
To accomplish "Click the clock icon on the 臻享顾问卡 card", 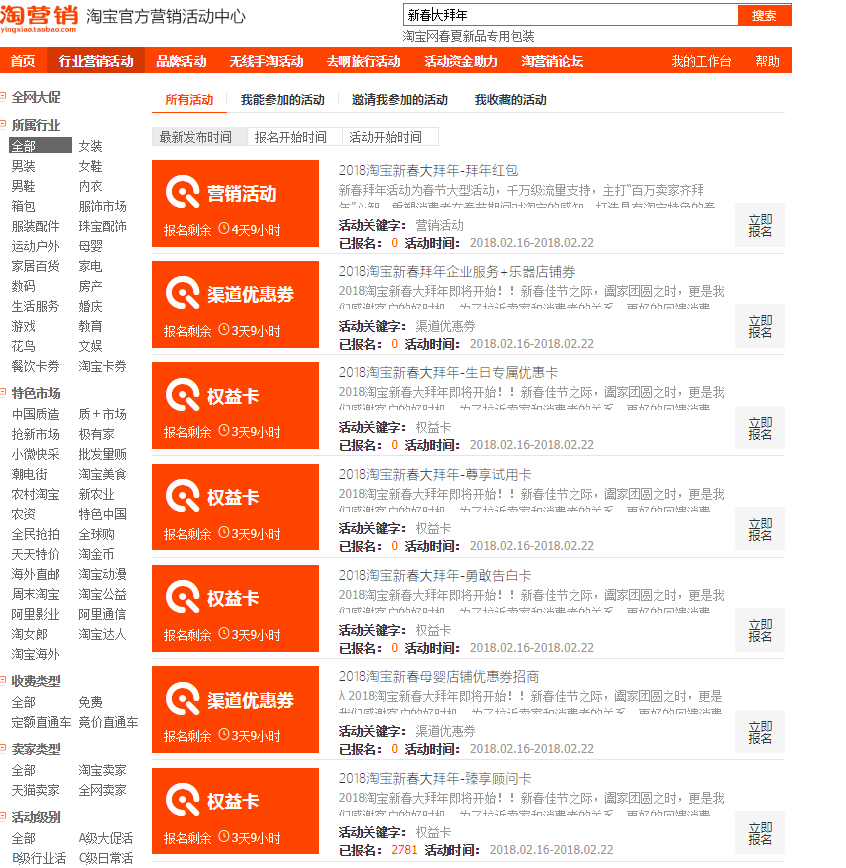I will point(224,836).
